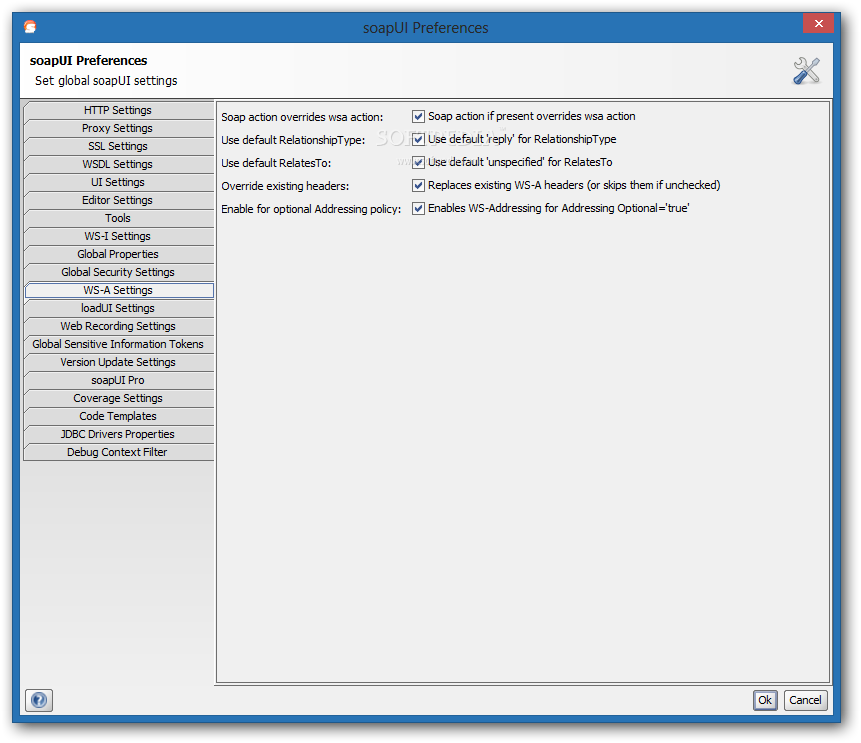
Task: Open Debug Context Filter tab
Action: [119, 452]
